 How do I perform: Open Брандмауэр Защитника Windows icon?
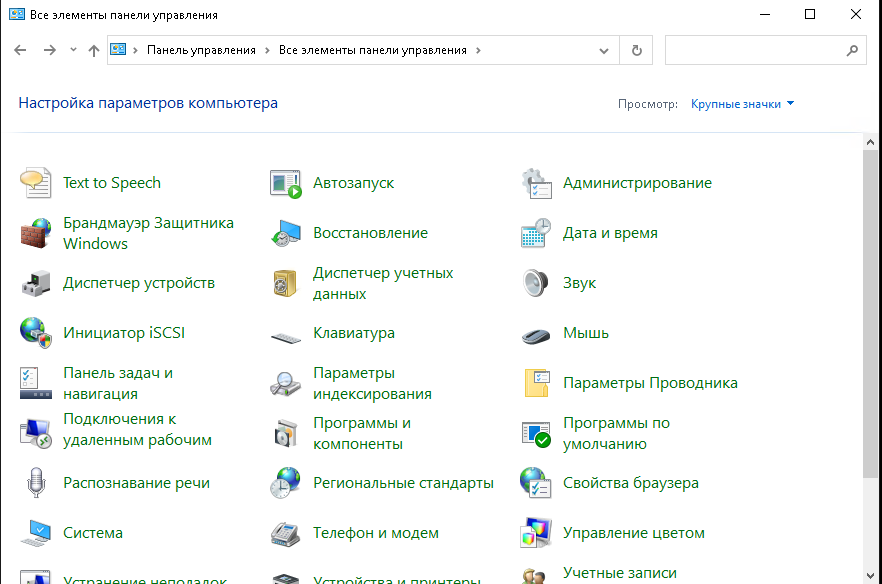point(36,233)
